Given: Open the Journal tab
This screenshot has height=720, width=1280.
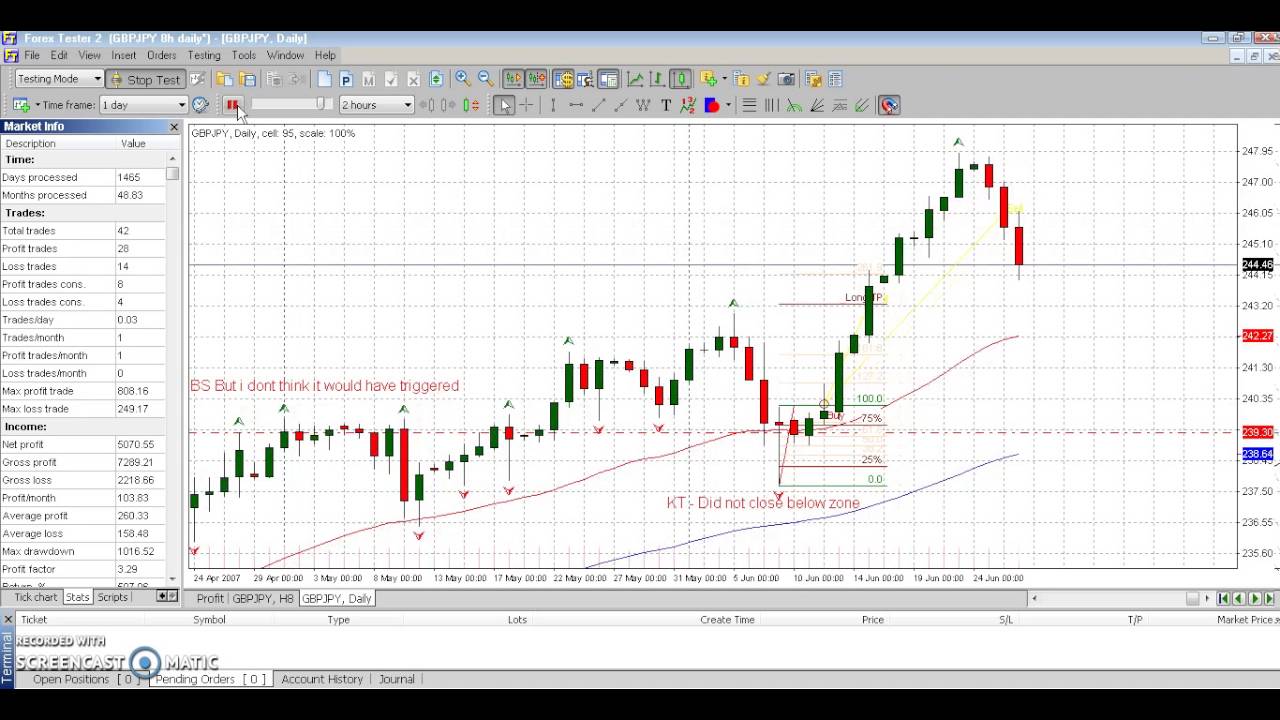Looking at the screenshot, I should (x=396, y=679).
